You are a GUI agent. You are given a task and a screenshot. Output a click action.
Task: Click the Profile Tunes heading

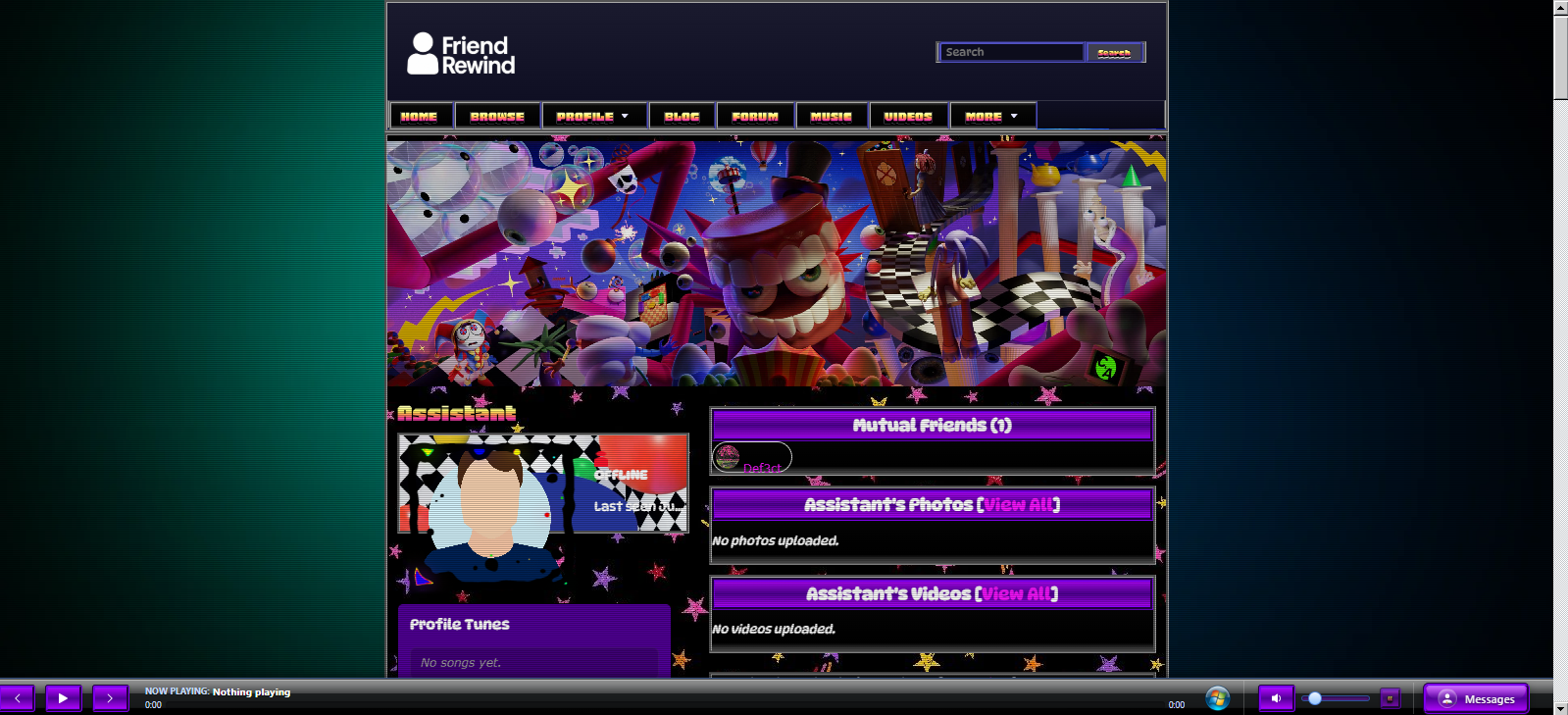tap(460, 624)
